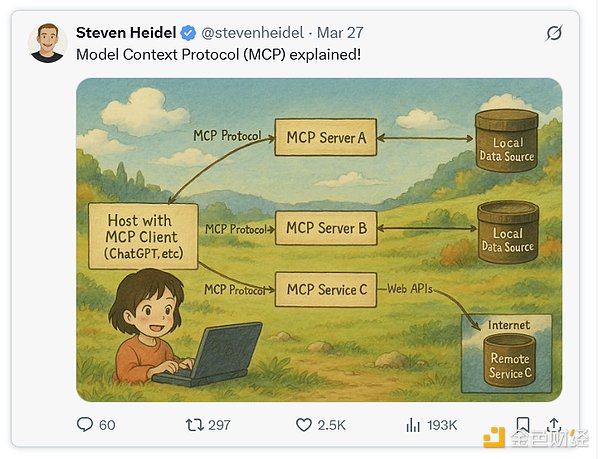Click the share upload arrow icon
Image resolution: width=600 pixels, height=459 pixels.
[x=554, y=425]
